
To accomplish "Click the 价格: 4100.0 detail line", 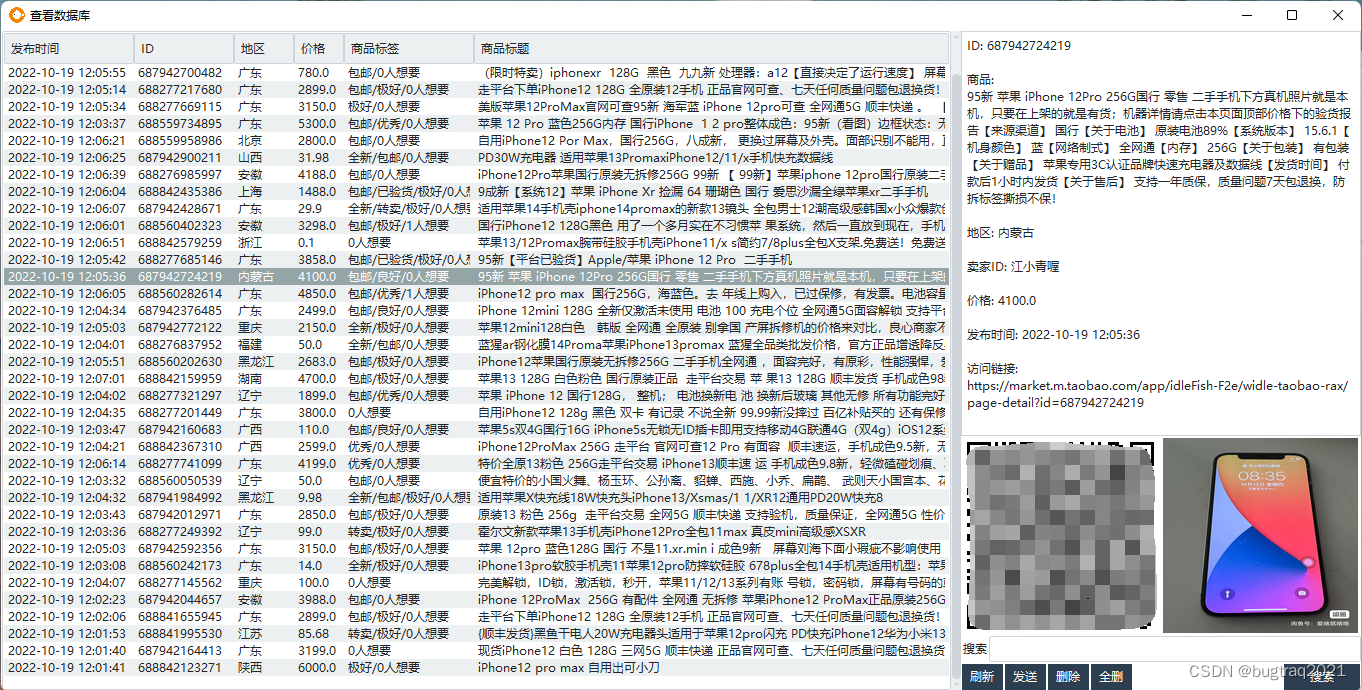I will point(1001,301).
